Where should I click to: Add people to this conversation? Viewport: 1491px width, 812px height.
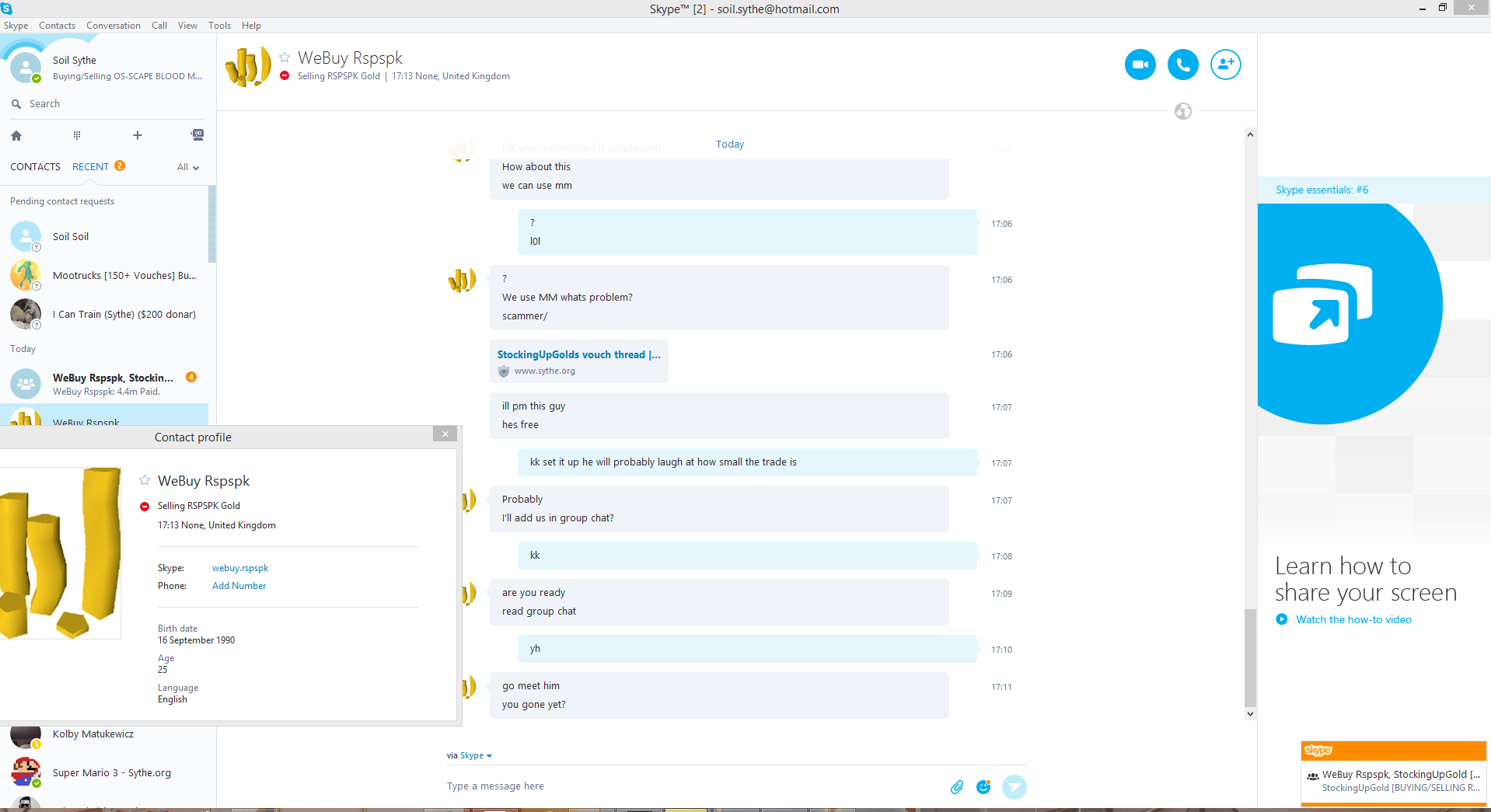tap(1225, 64)
